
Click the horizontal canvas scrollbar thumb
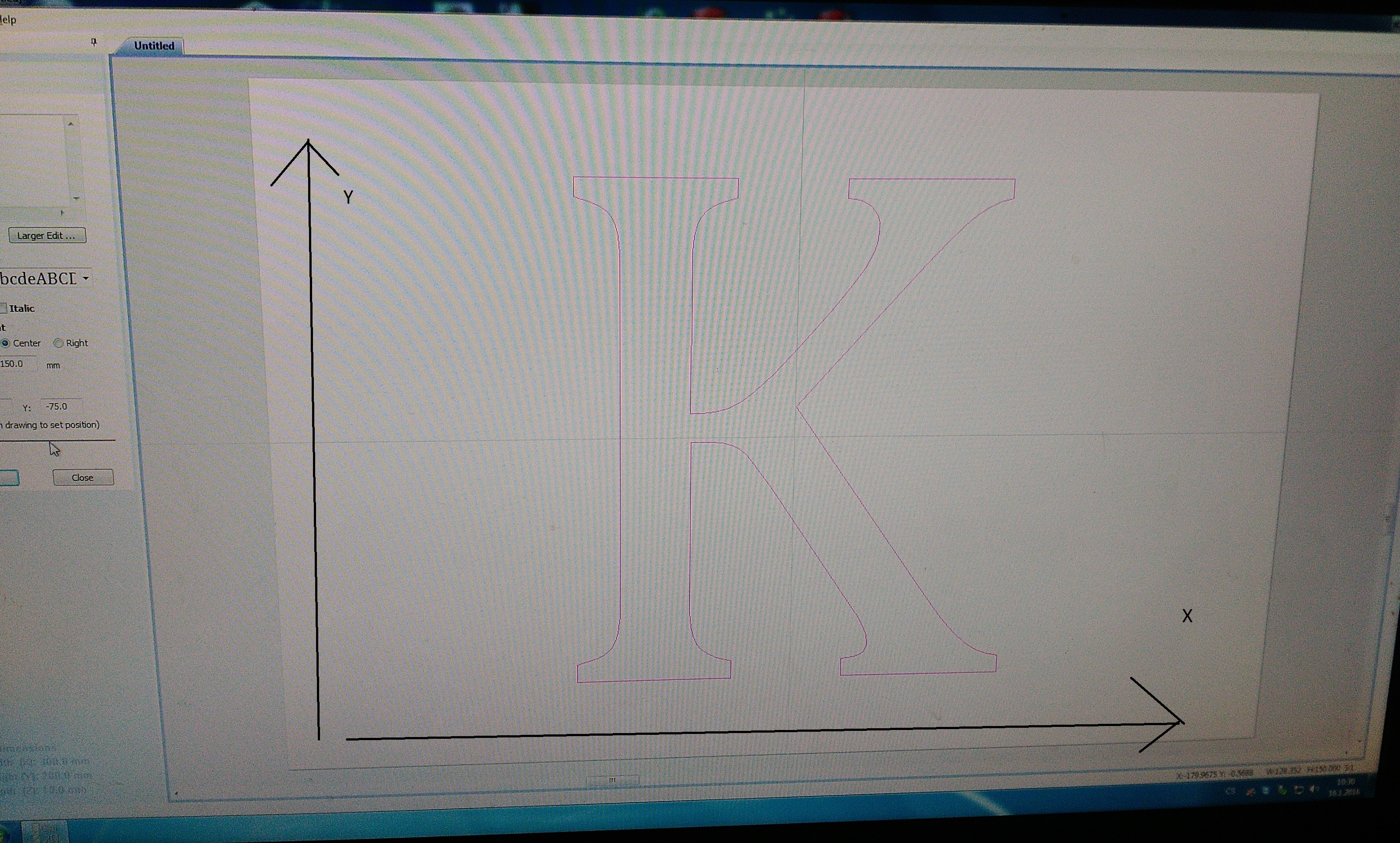coord(612,780)
